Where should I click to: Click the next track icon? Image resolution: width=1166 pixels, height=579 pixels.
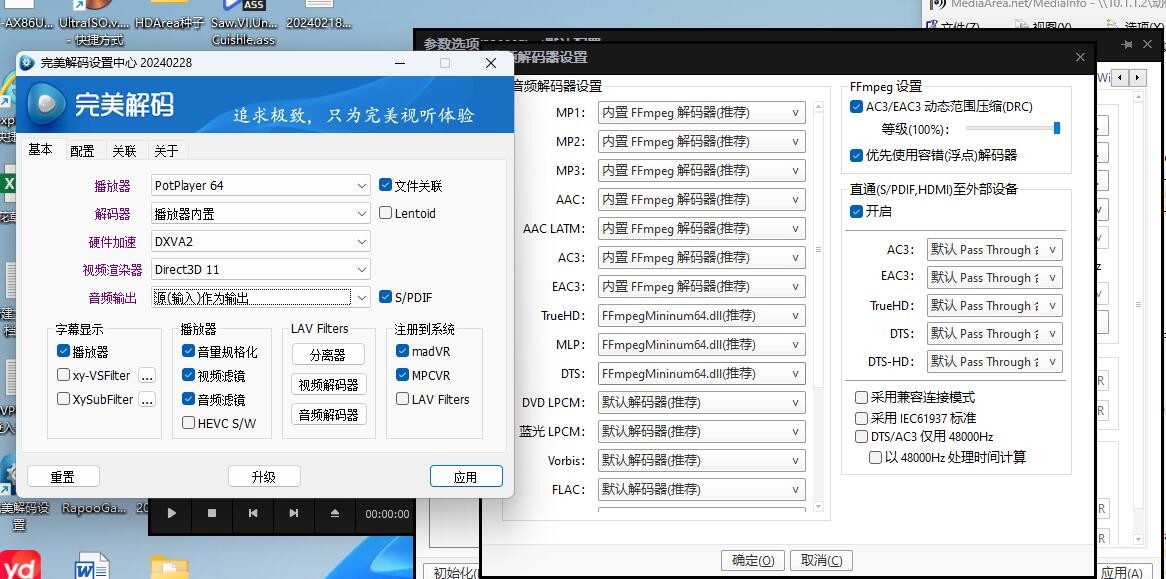click(293, 513)
